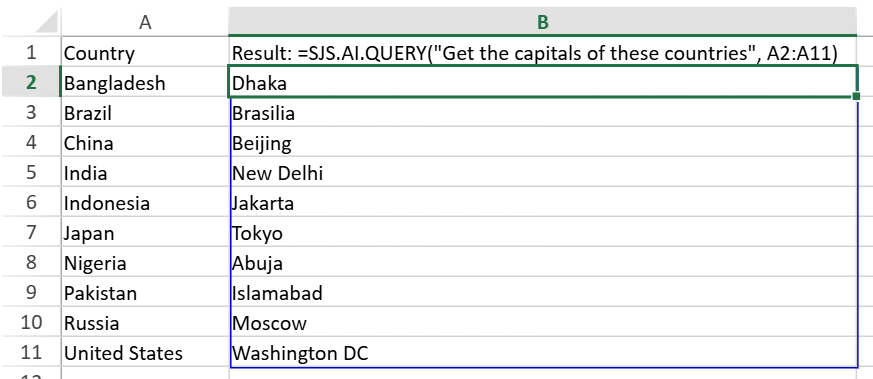Click the Beijing cell
This screenshot has width=873, height=379.
click(x=543, y=142)
